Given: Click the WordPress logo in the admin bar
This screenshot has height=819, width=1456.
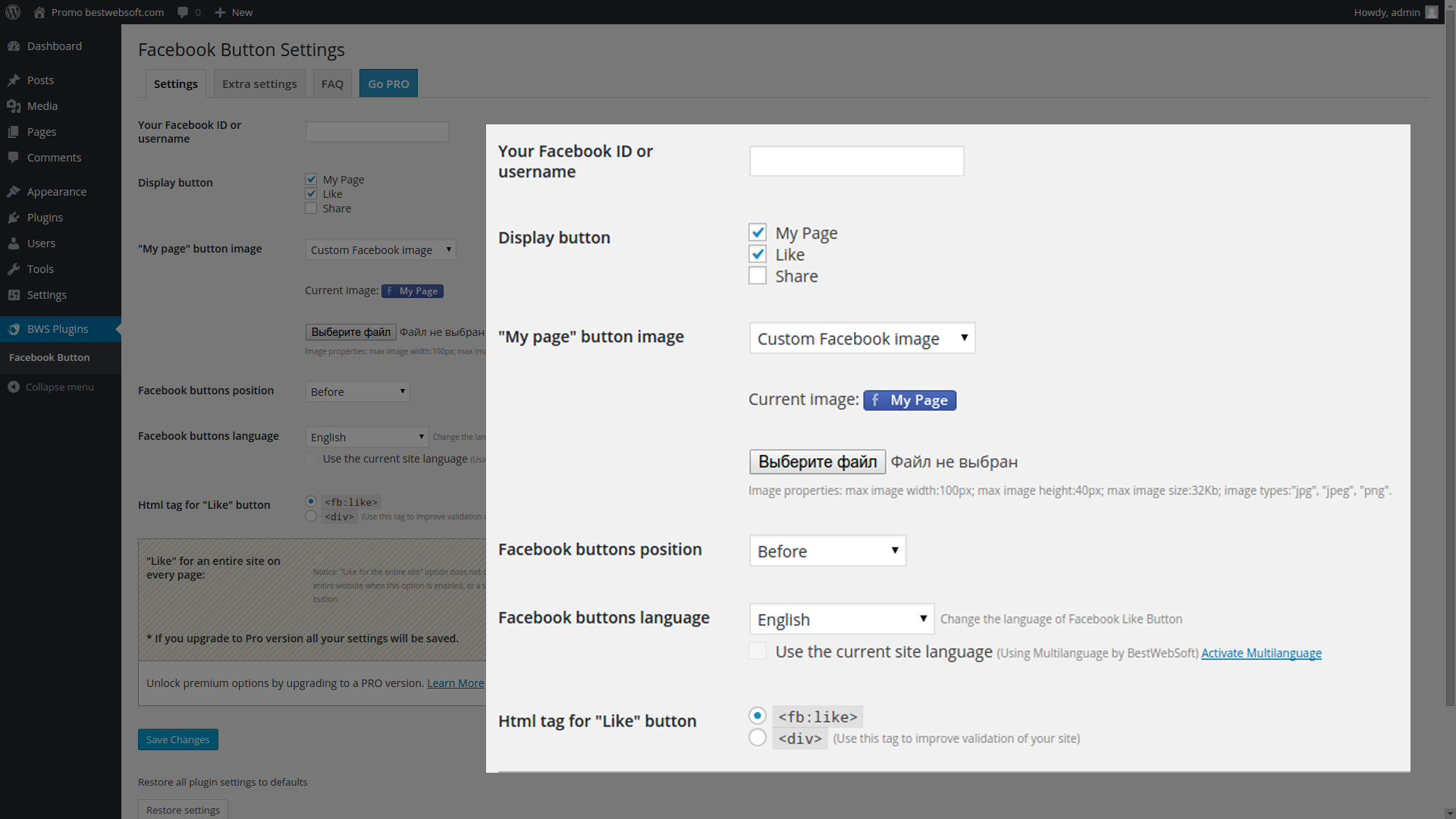Looking at the screenshot, I should [x=13, y=12].
